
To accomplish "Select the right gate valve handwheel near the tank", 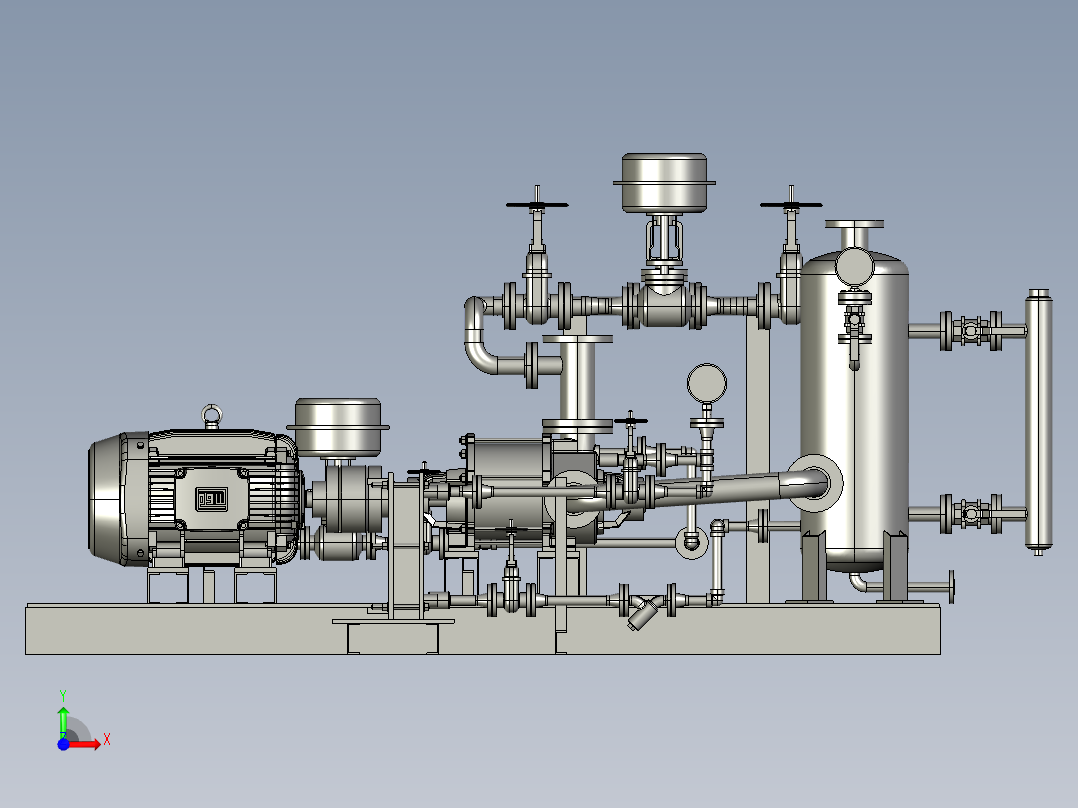I will pos(791,204).
